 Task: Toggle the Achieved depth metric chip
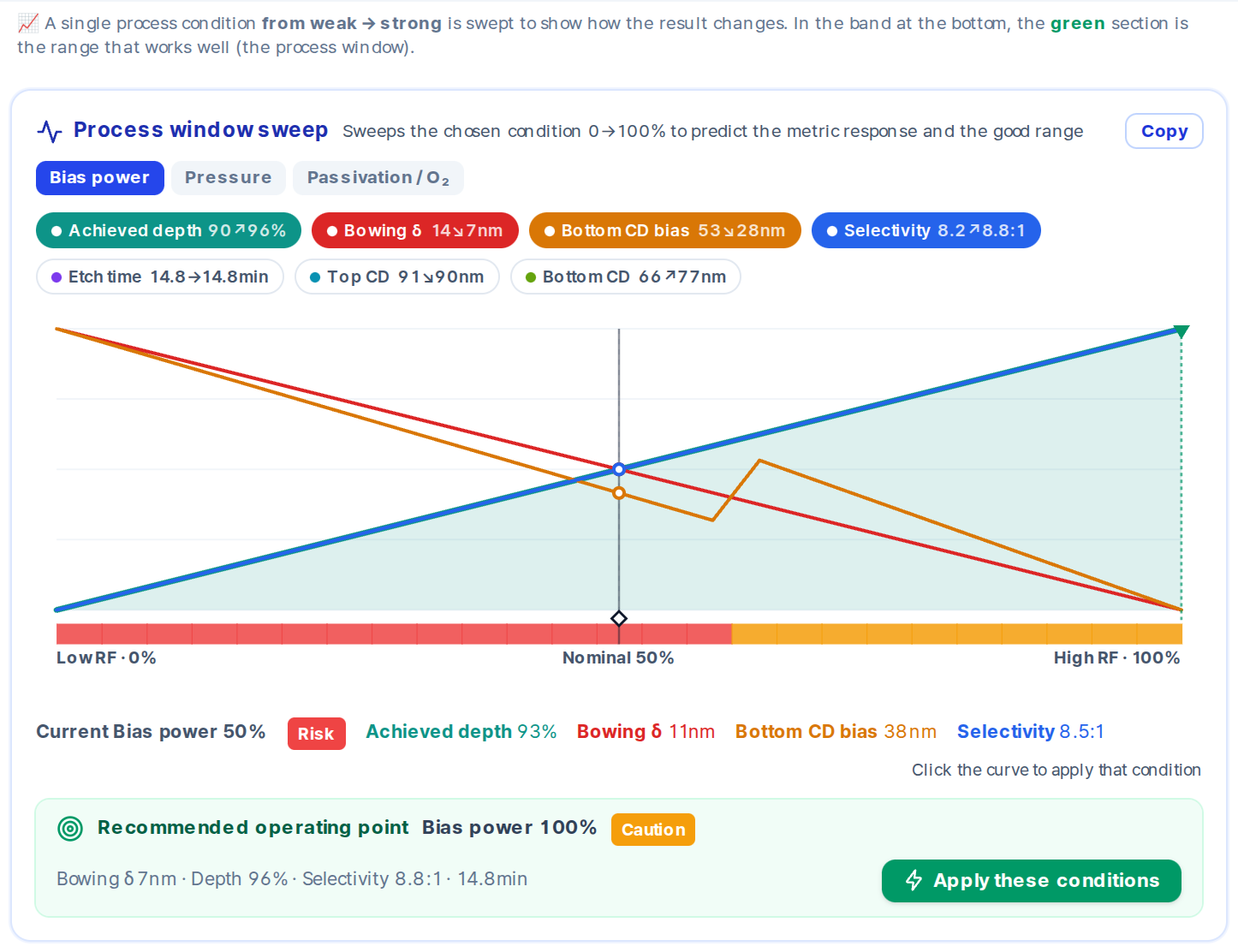coord(169,230)
